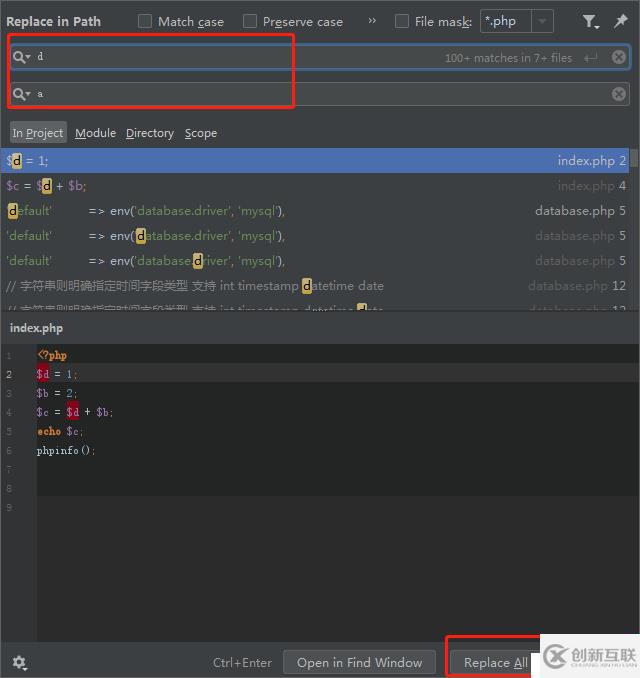Switch to the Module scope tab
The image size is (640, 678).
(96, 133)
